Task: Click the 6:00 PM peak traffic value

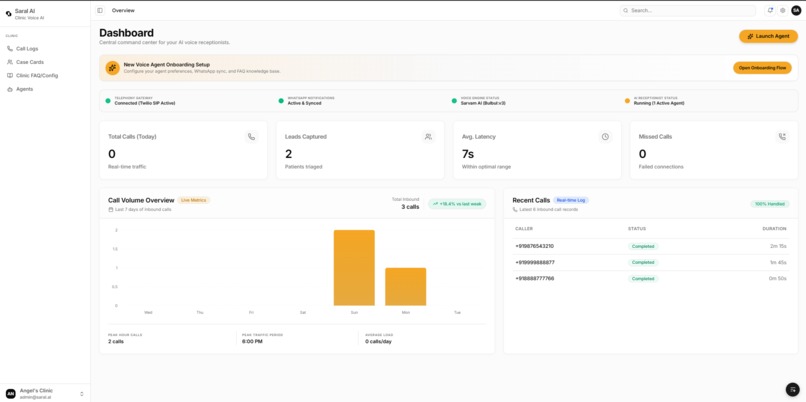Action: pyautogui.click(x=252, y=341)
